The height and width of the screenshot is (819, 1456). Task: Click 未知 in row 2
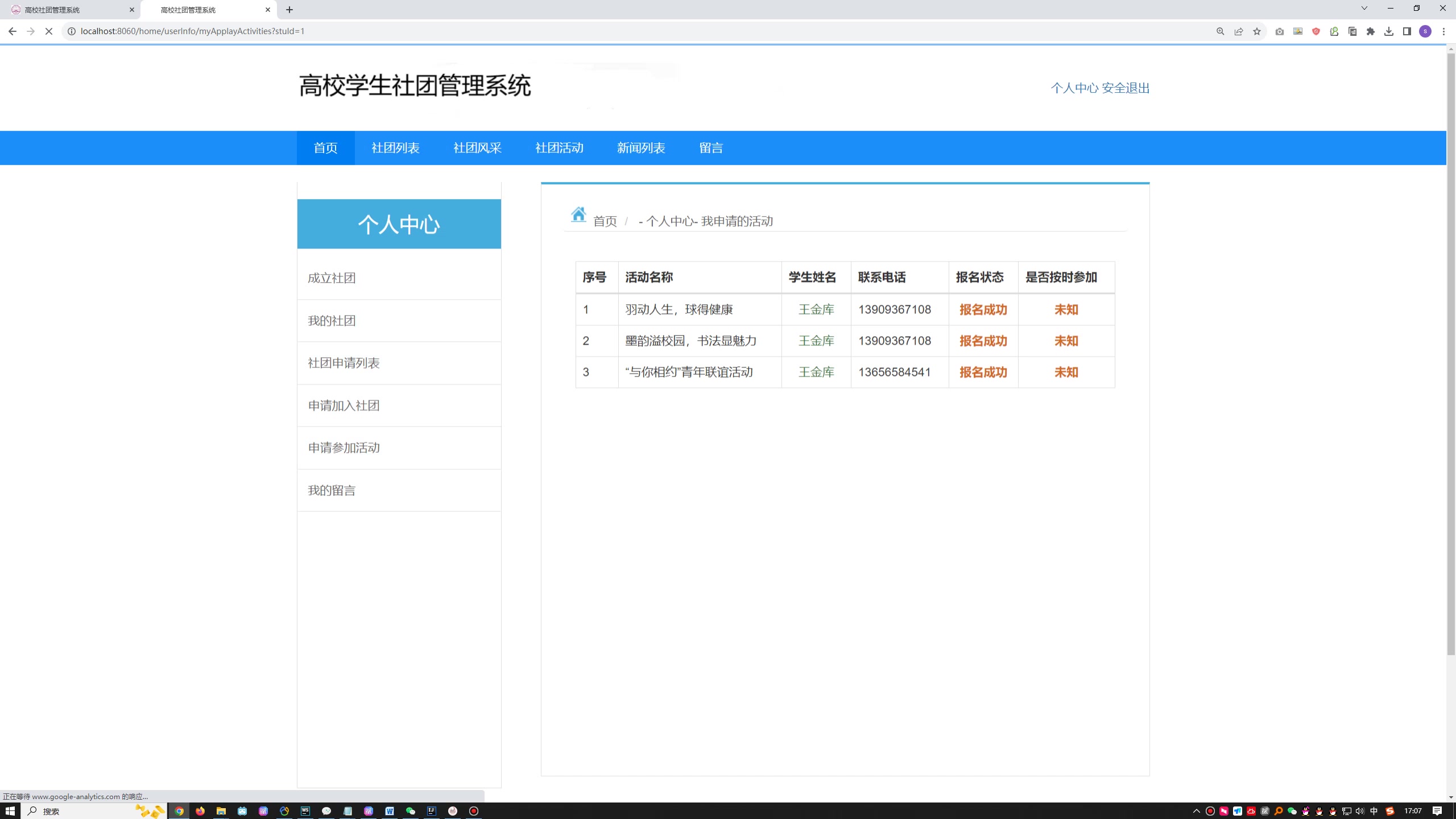(1066, 341)
